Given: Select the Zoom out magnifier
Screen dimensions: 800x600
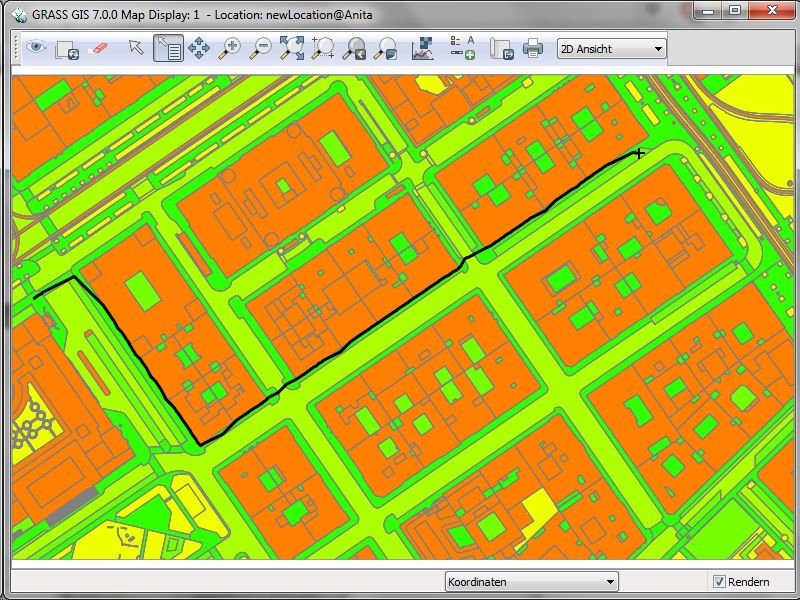Looking at the screenshot, I should tap(261, 48).
